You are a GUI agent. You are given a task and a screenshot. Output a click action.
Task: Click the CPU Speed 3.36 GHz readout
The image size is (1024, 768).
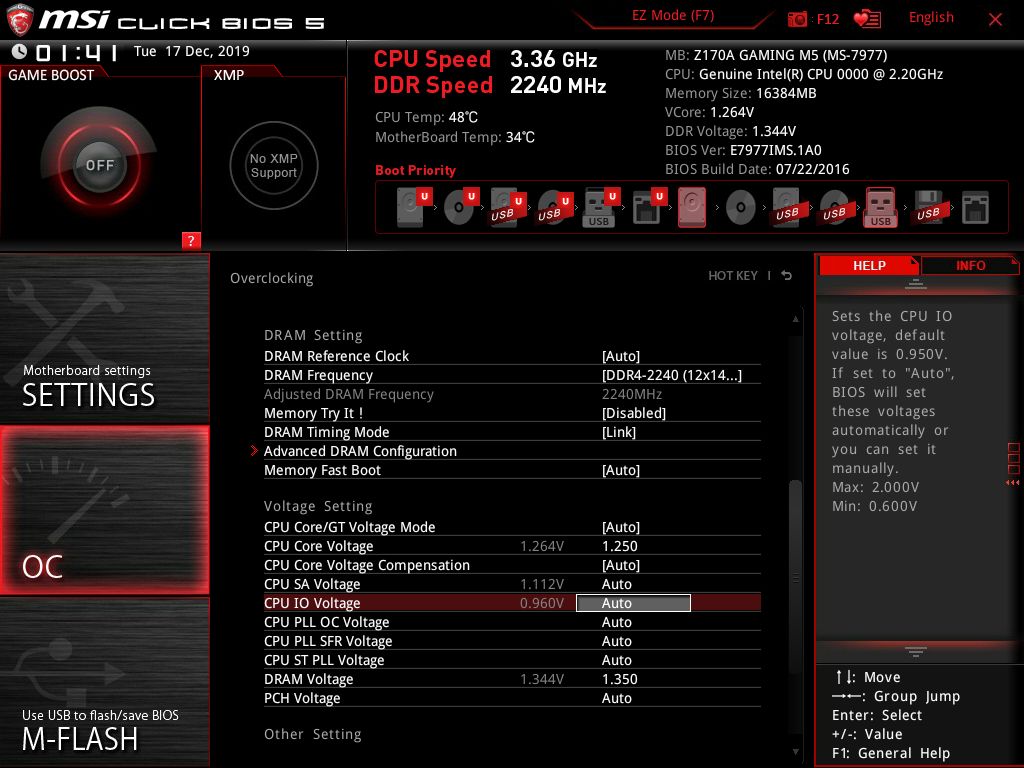pyautogui.click(x=485, y=59)
